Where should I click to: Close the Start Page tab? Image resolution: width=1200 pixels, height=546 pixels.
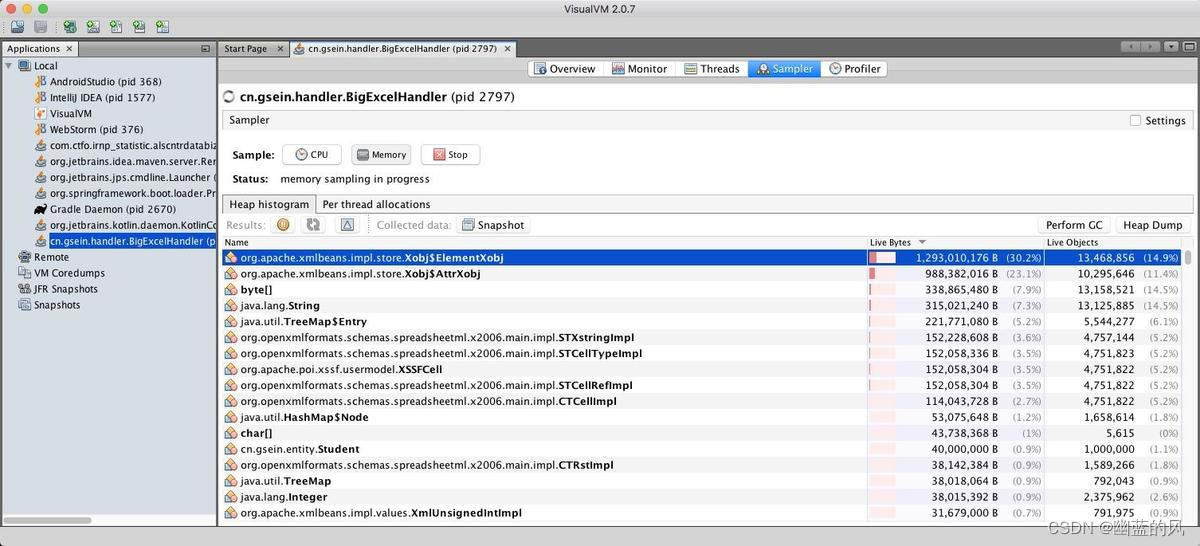(x=281, y=48)
